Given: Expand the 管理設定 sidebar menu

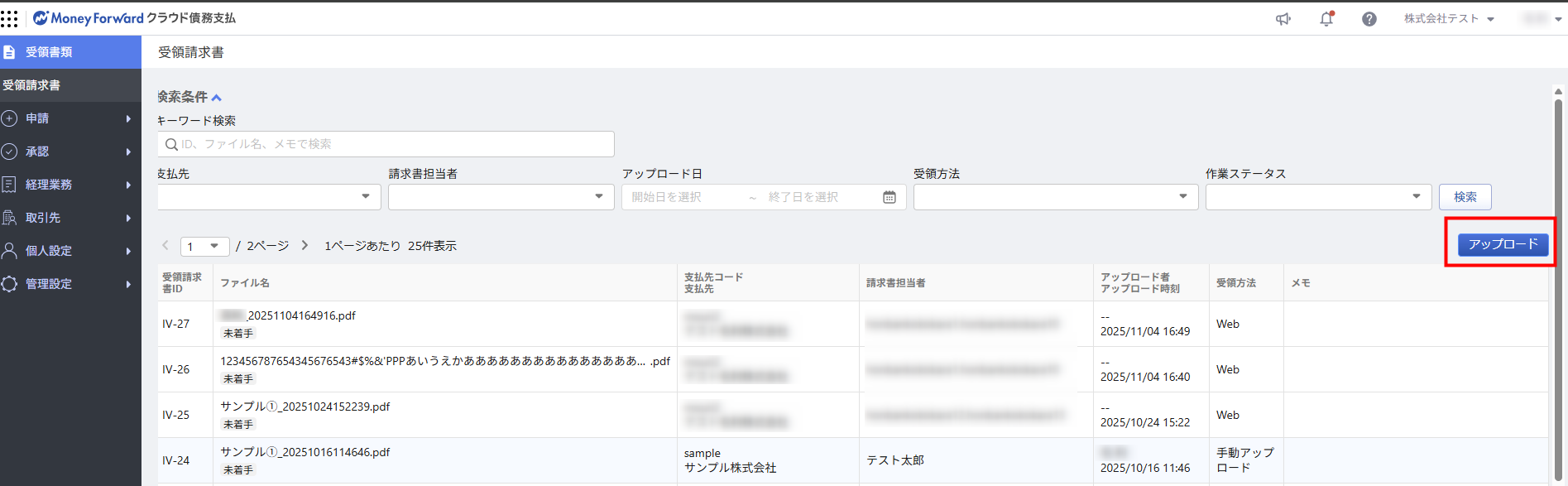Looking at the screenshot, I should [x=70, y=284].
